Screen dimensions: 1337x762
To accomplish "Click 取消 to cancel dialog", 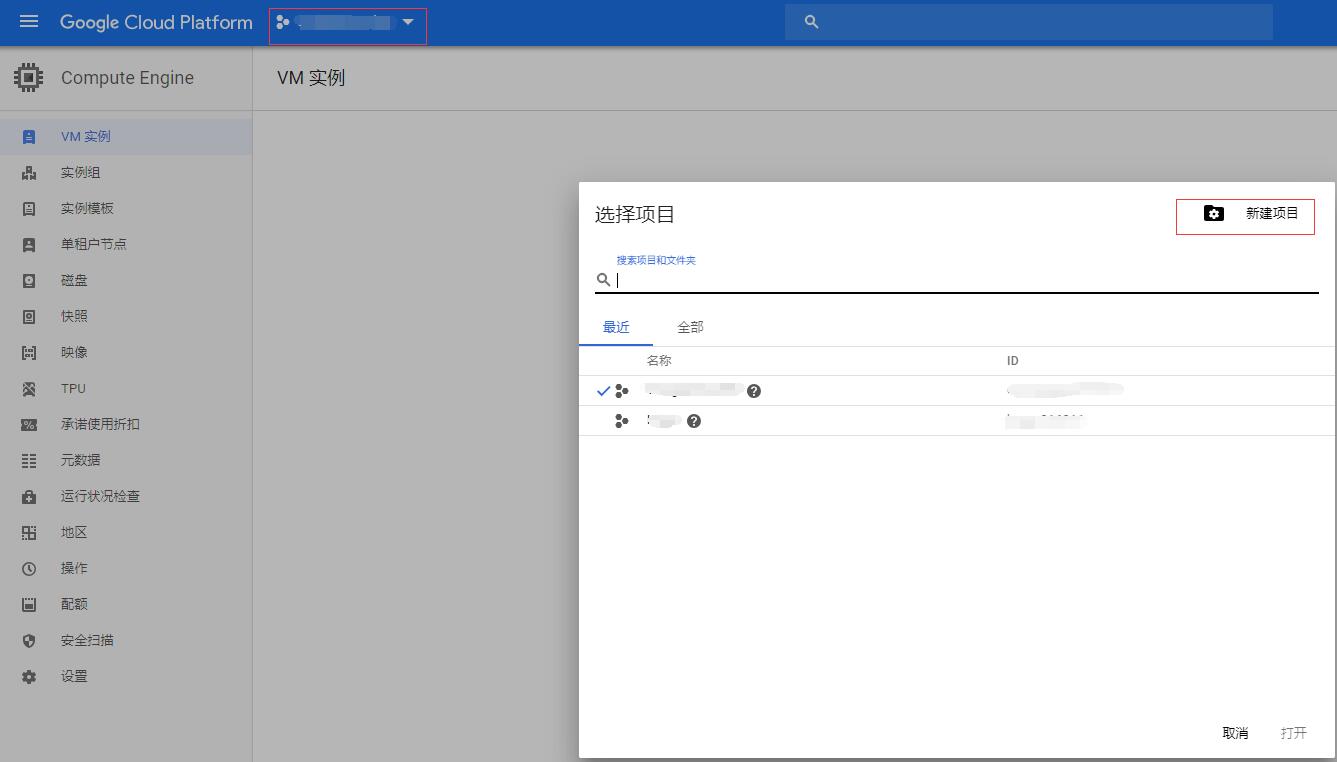I will [x=1235, y=733].
